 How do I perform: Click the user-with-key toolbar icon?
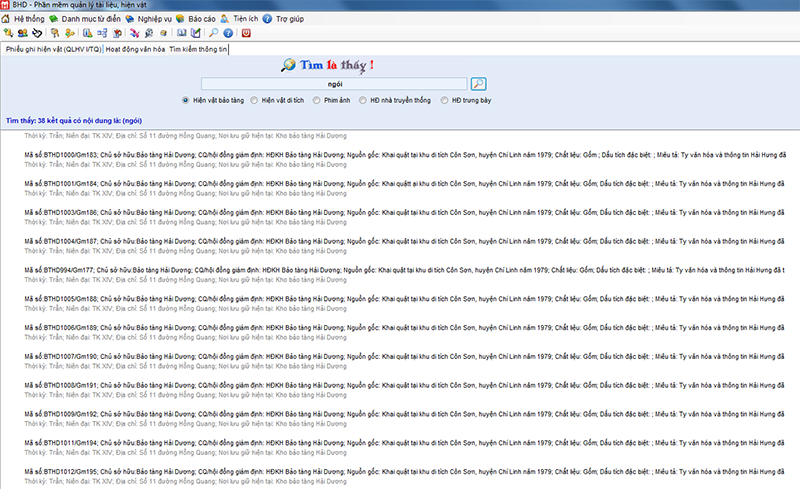coord(69,33)
